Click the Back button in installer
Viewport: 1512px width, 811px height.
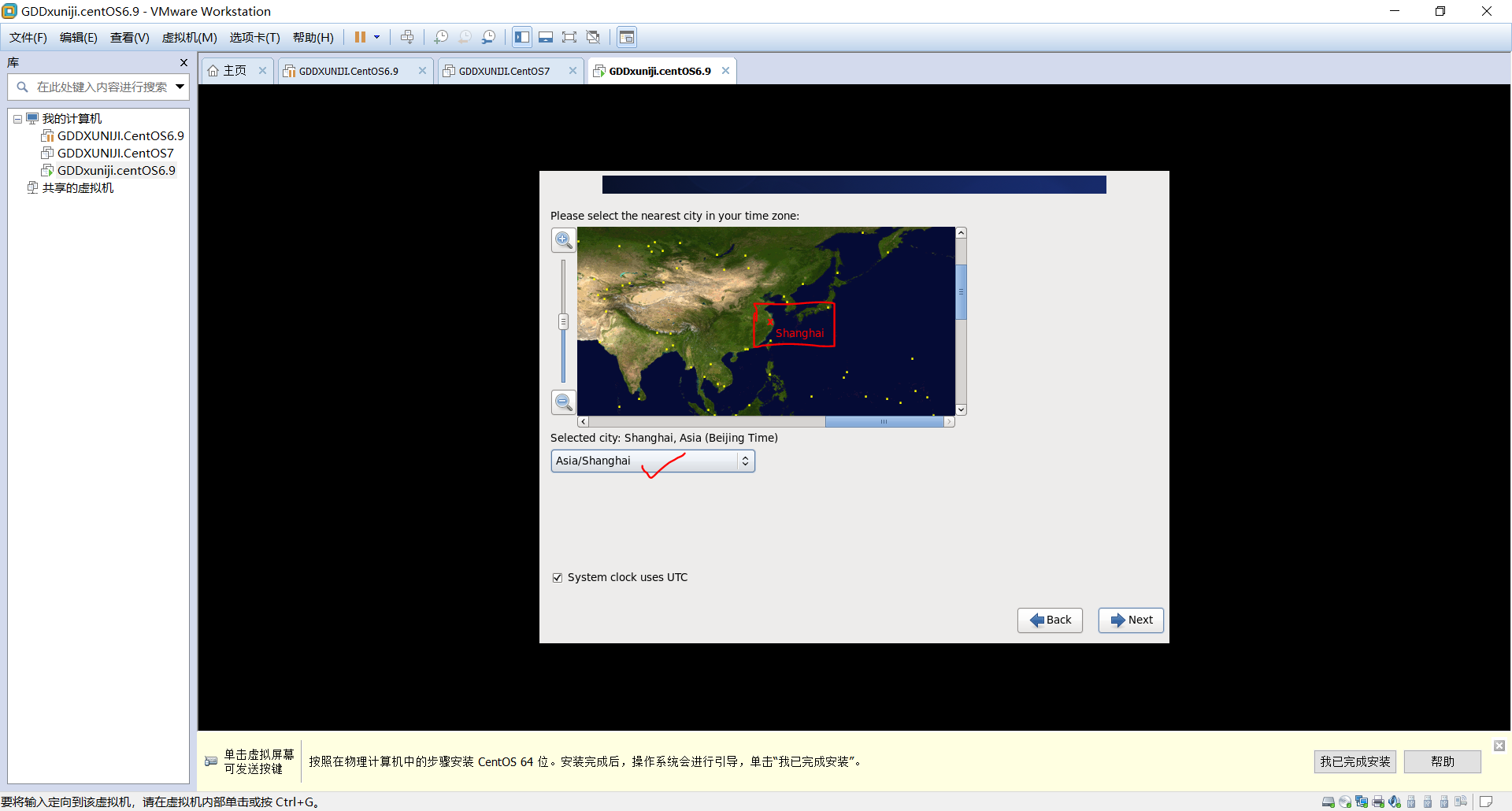[x=1050, y=620]
